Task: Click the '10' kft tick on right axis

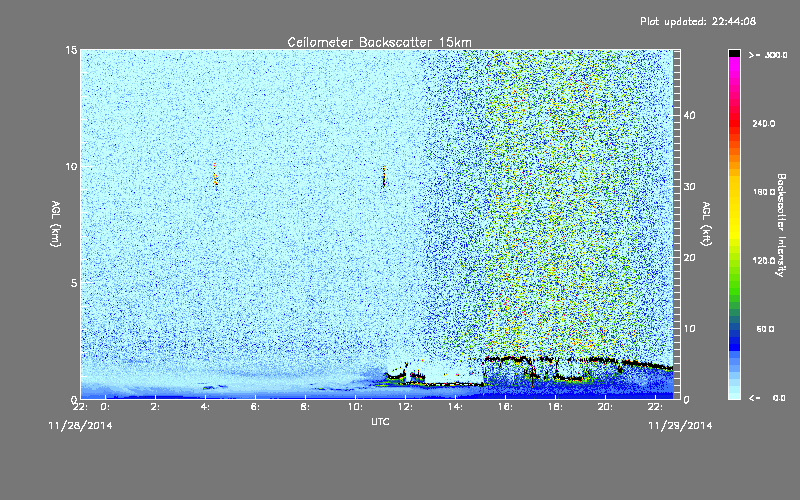Action: (x=689, y=329)
